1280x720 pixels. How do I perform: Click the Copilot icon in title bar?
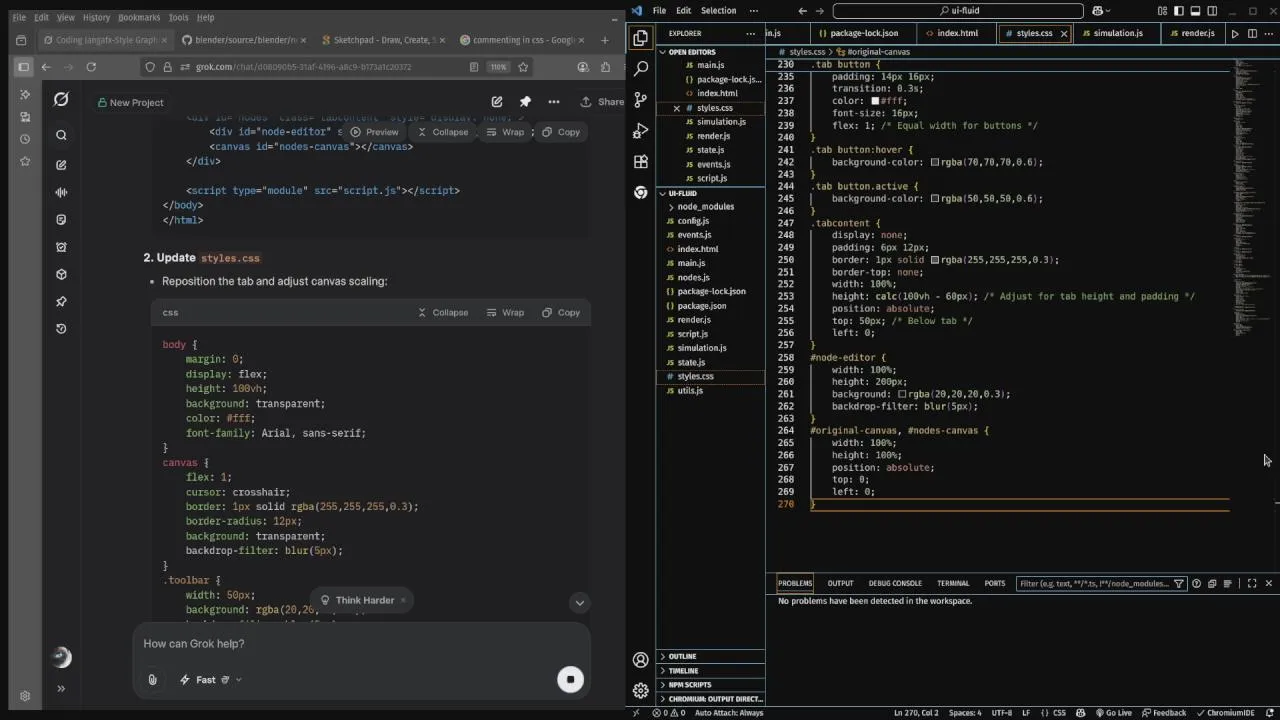[1098, 11]
